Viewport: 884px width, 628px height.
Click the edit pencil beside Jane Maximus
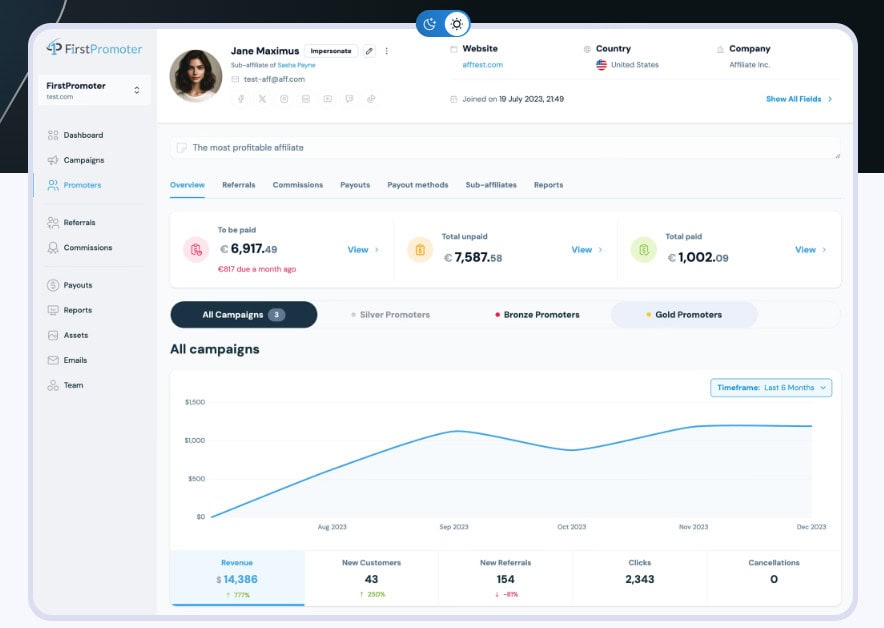pos(370,50)
